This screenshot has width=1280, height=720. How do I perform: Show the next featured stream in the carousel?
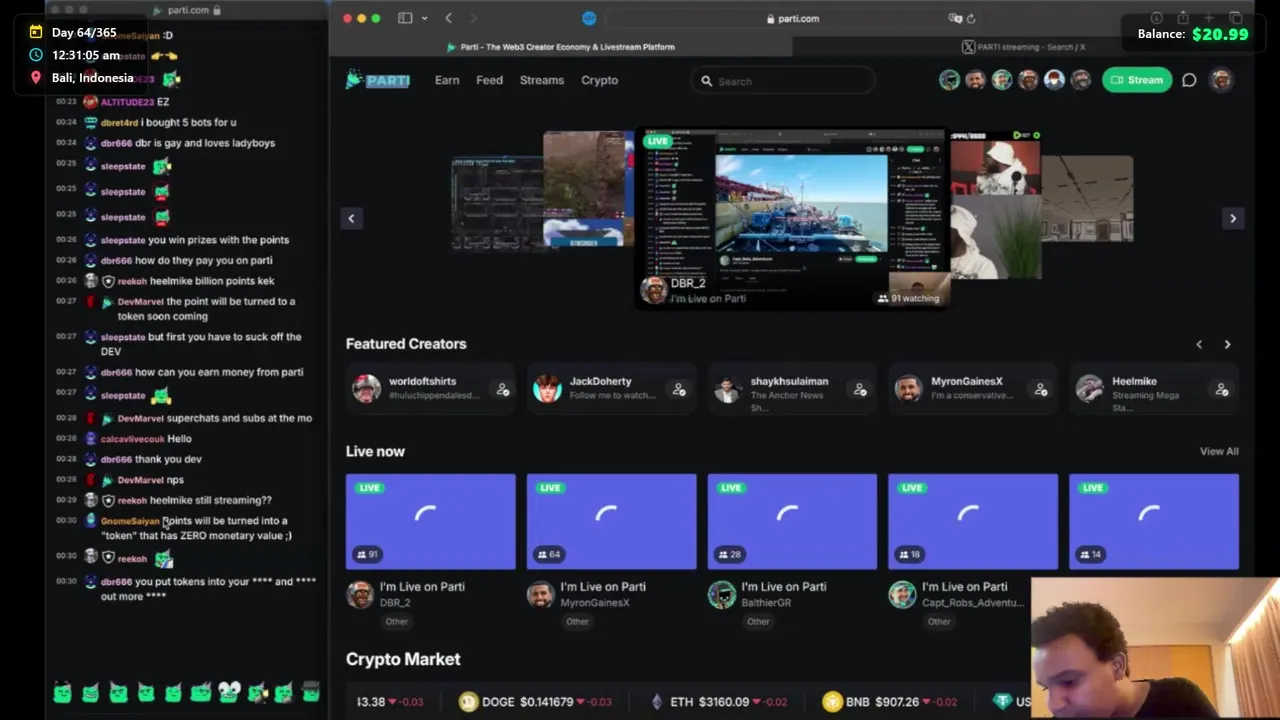[1232, 218]
